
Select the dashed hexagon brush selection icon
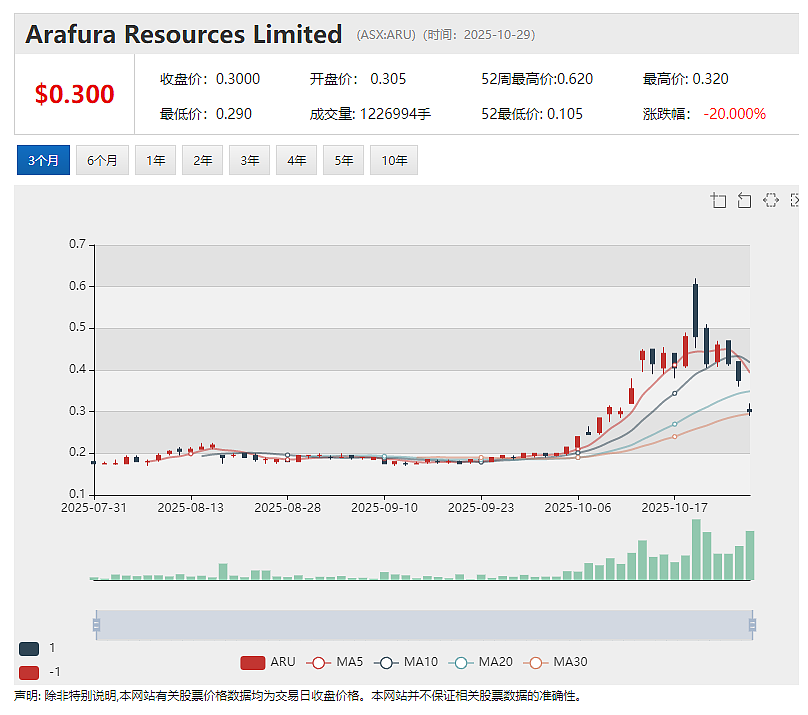click(x=771, y=200)
